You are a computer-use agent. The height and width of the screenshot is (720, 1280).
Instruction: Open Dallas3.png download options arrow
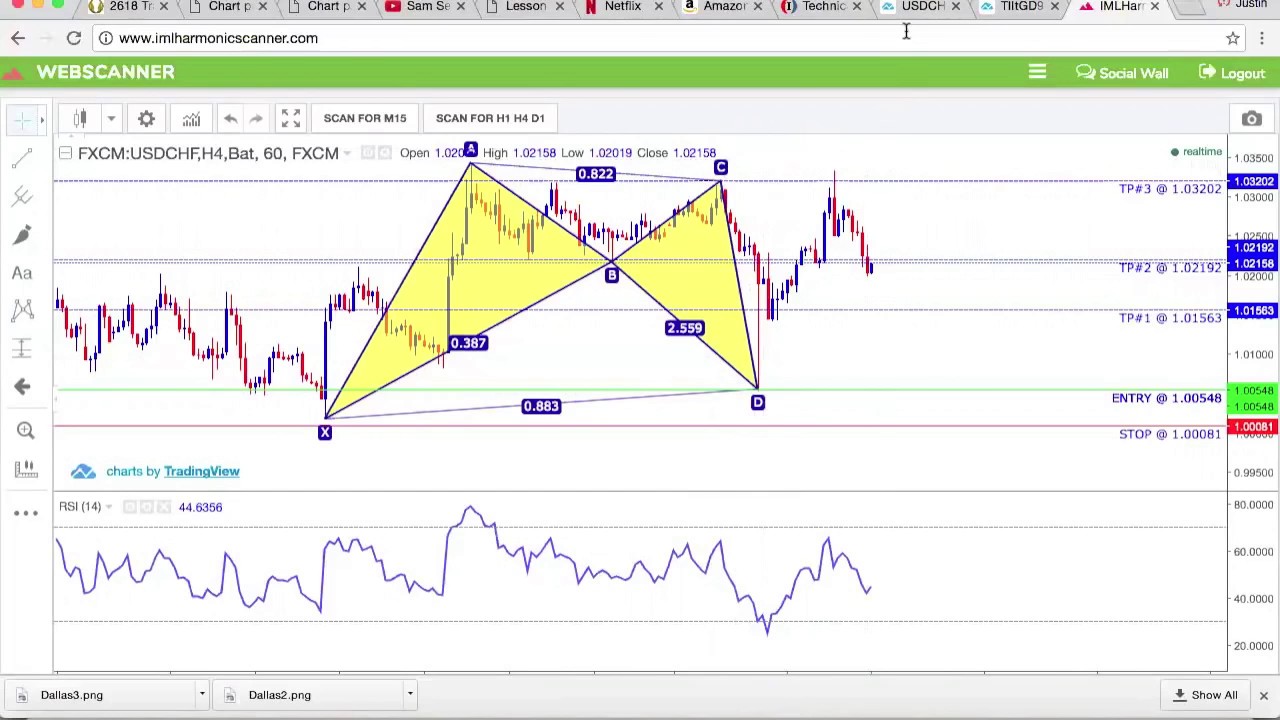(202, 694)
